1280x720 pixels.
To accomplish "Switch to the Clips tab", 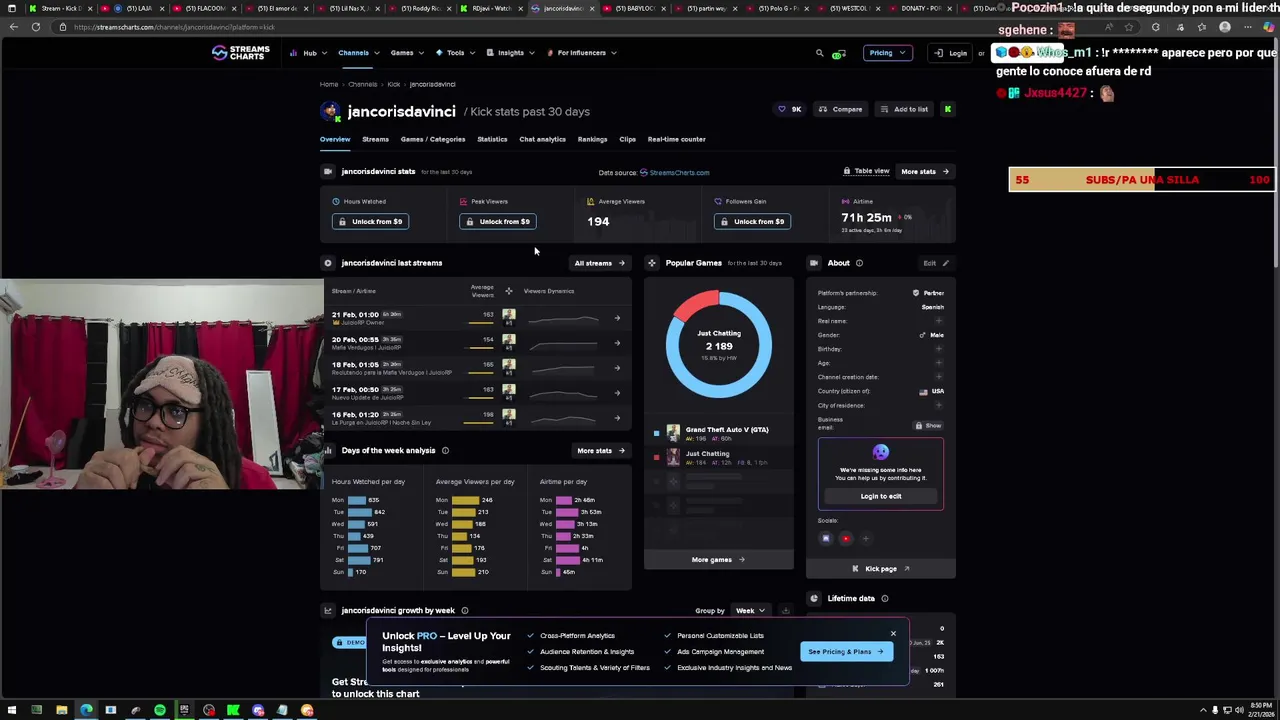I will [627, 139].
